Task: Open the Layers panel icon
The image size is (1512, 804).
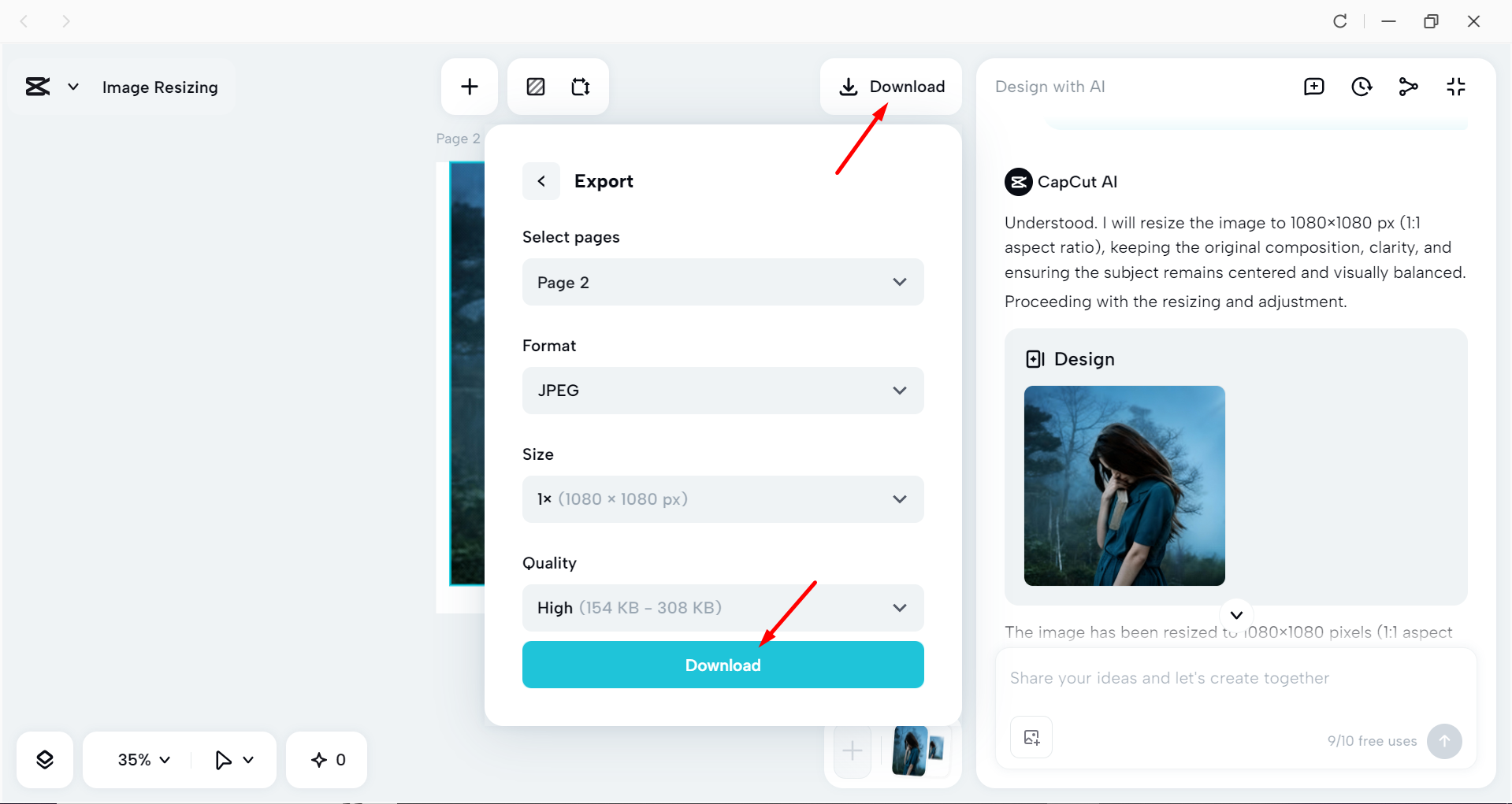Action: 45,759
